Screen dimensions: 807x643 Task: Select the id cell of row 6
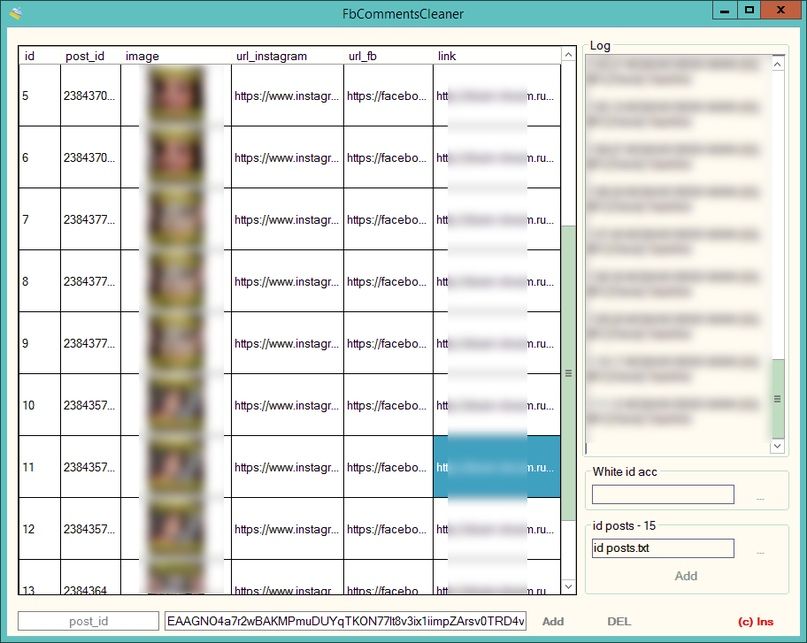point(40,157)
